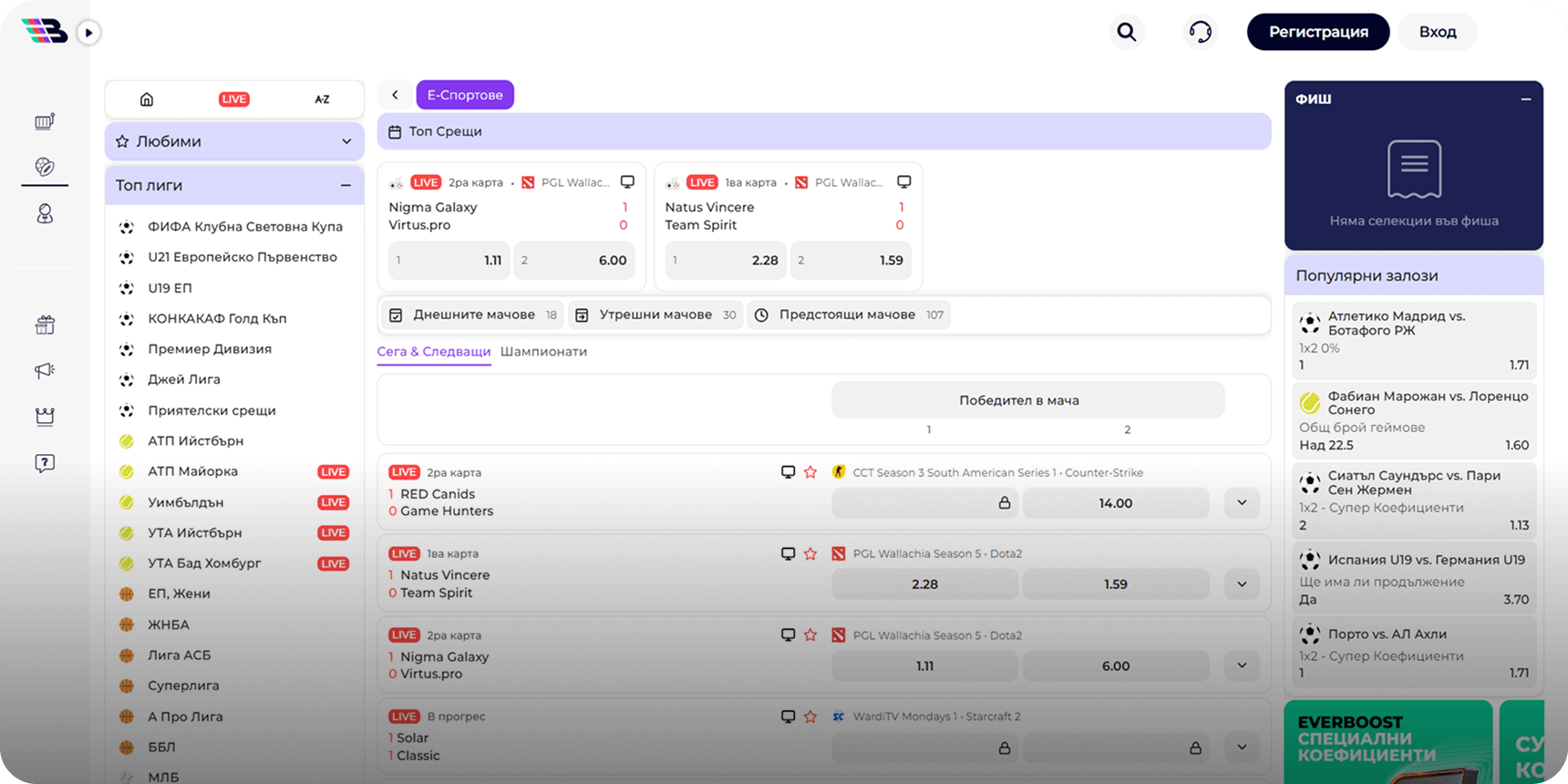Expand the Любими favorites section
Screen dimensions: 1568x784
coord(346,141)
